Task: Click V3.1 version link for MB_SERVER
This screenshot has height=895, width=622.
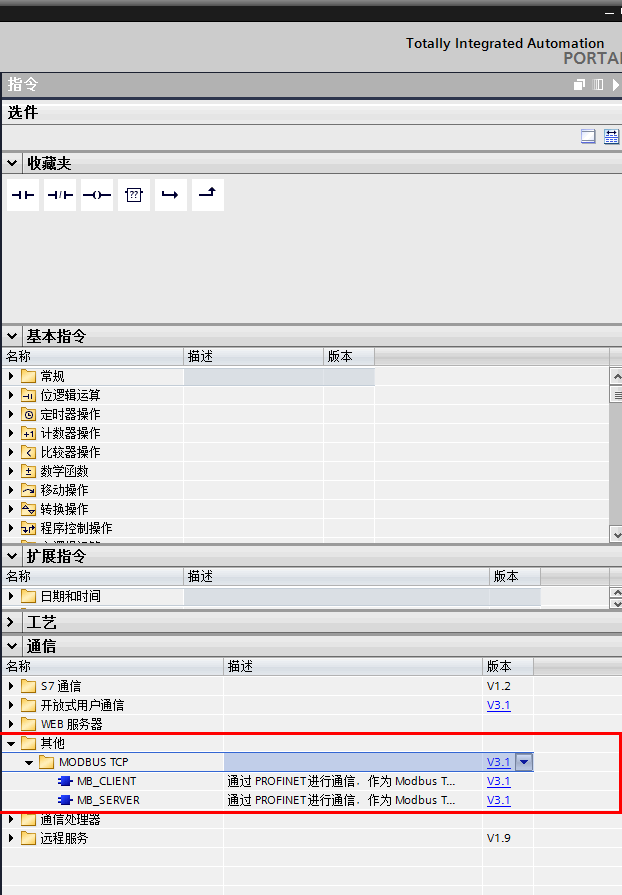Action: (x=498, y=800)
